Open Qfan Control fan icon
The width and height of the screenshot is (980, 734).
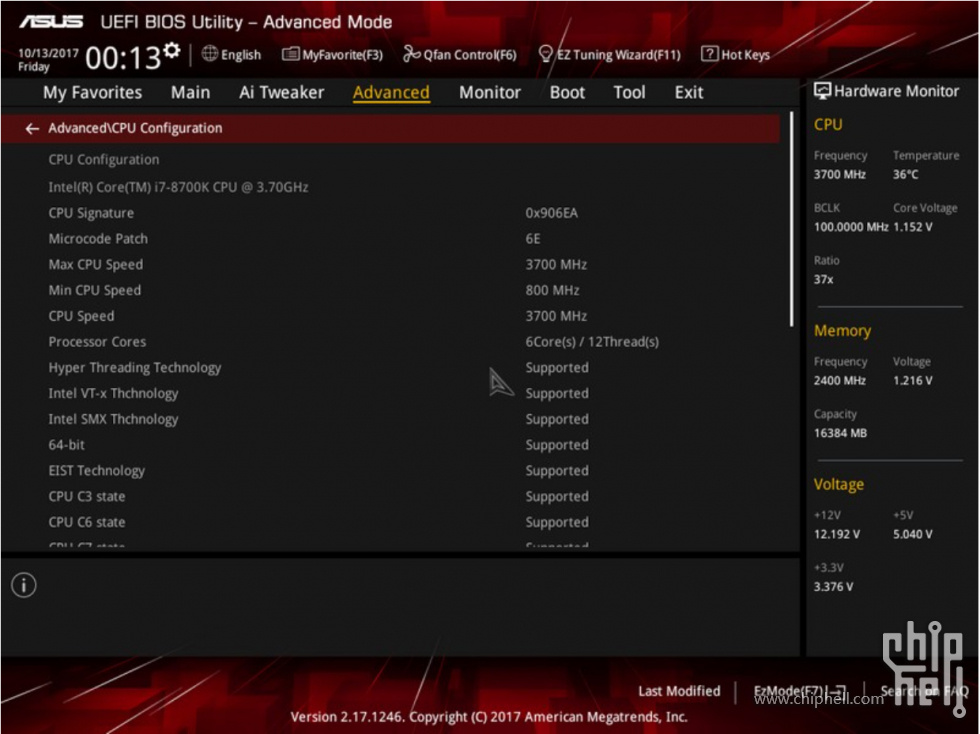pos(411,54)
